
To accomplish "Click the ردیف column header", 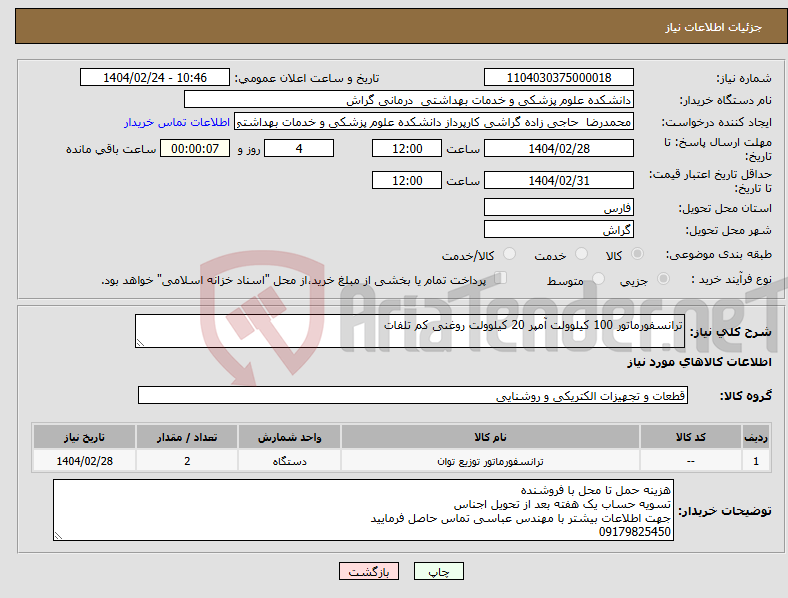I will 756,437.
